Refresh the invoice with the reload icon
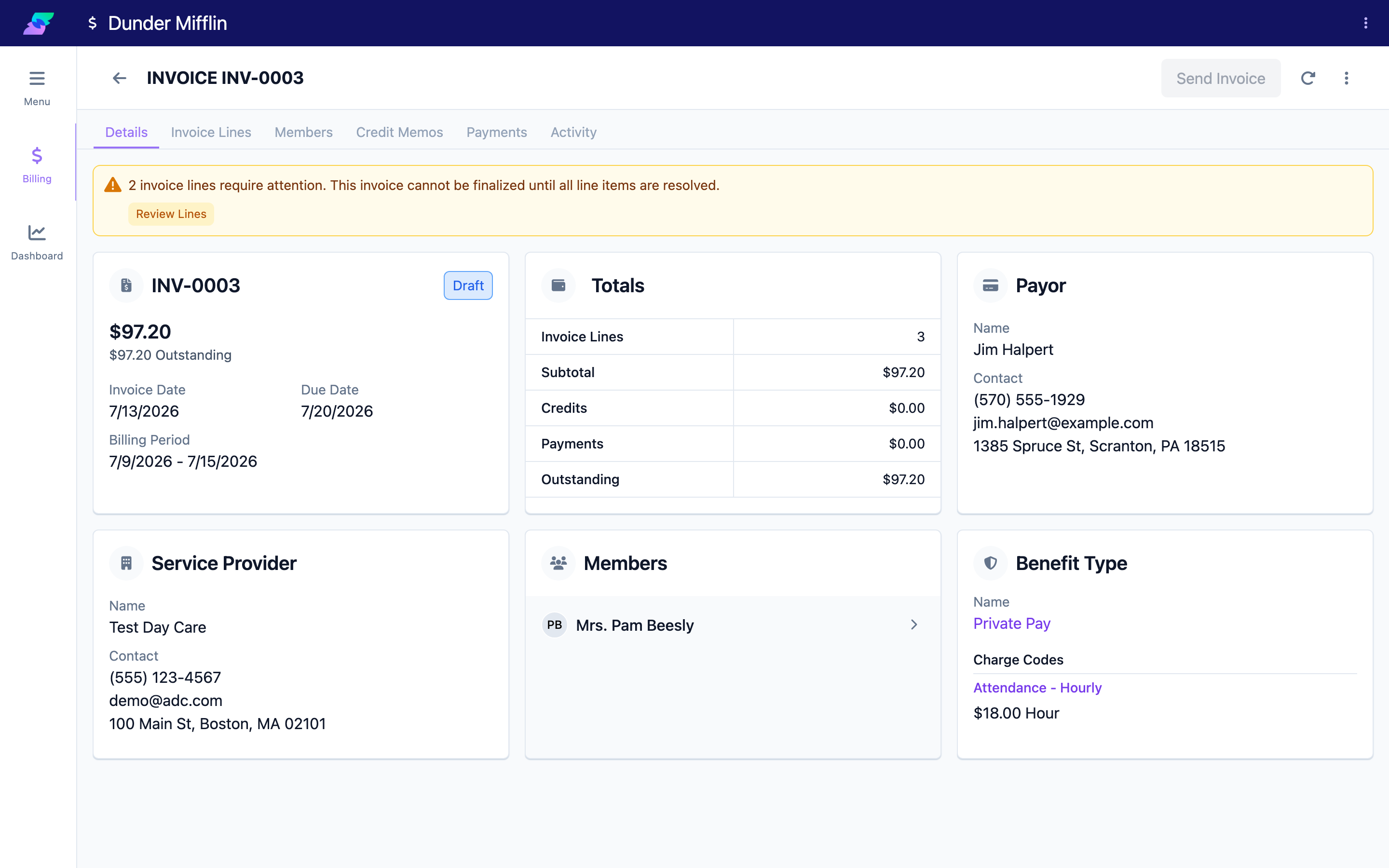Viewport: 1389px width, 868px height. (1308, 78)
